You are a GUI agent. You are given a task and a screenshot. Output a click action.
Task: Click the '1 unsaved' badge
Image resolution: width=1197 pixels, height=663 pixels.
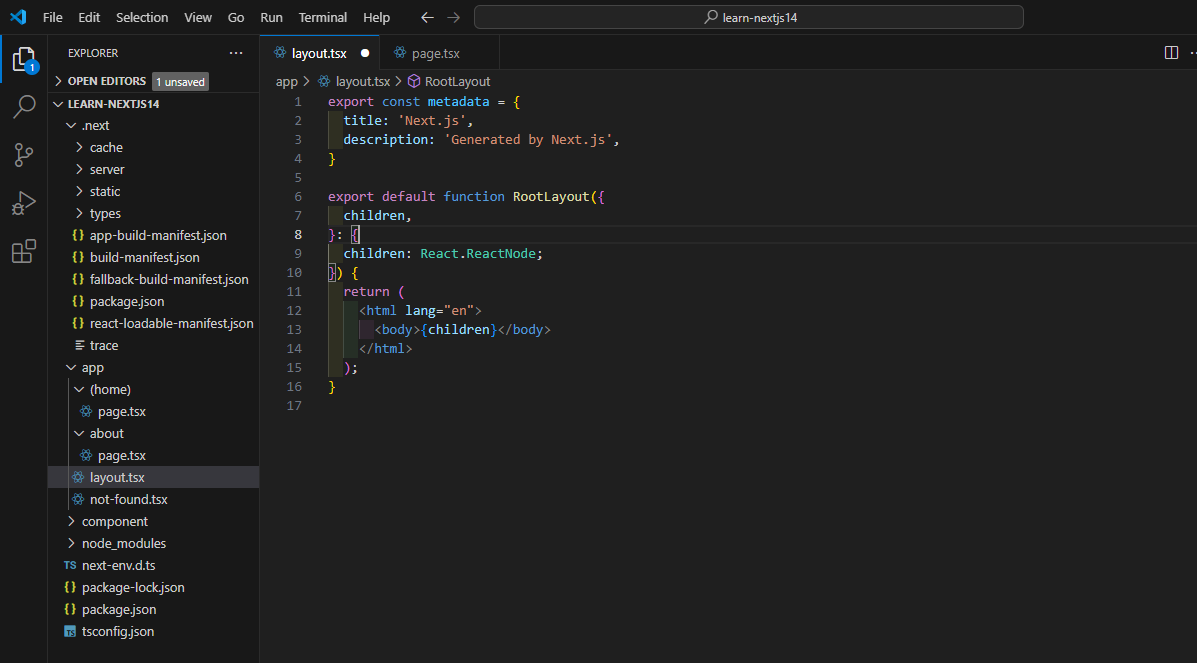point(181,82)
